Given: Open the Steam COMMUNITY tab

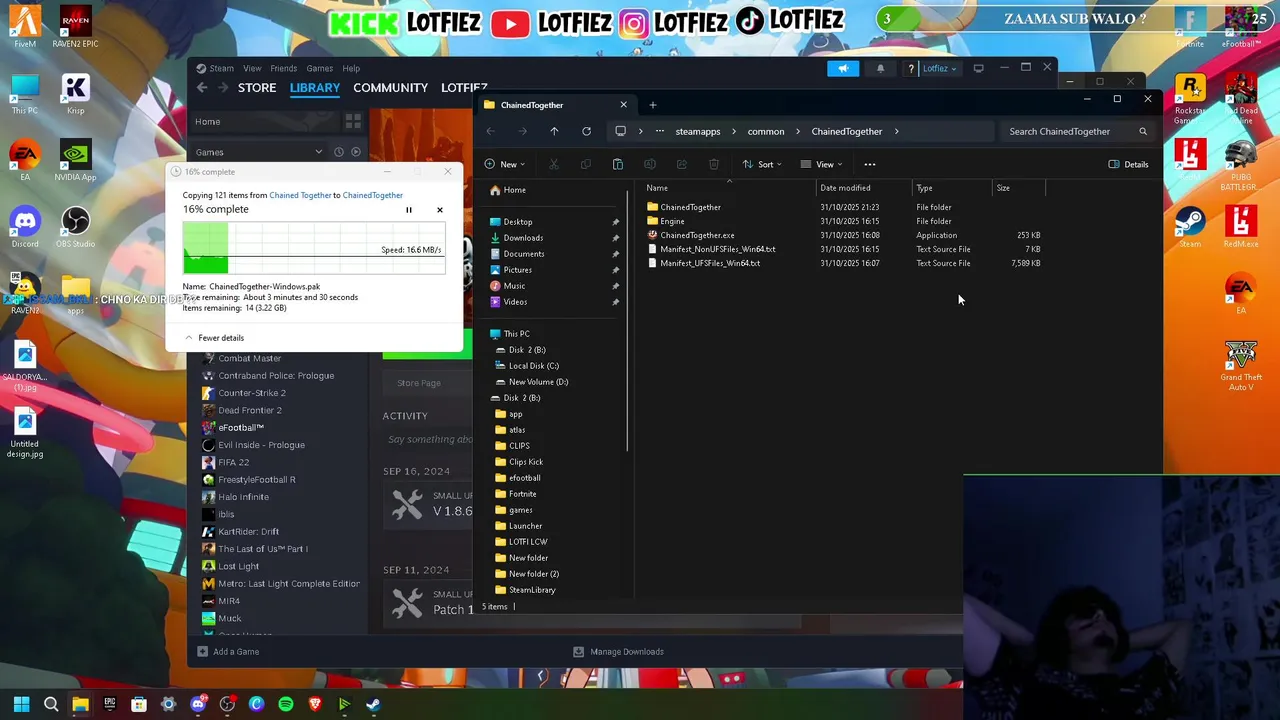Looking at the screenshot, I should pyautogui.click(x=390, y=88).
